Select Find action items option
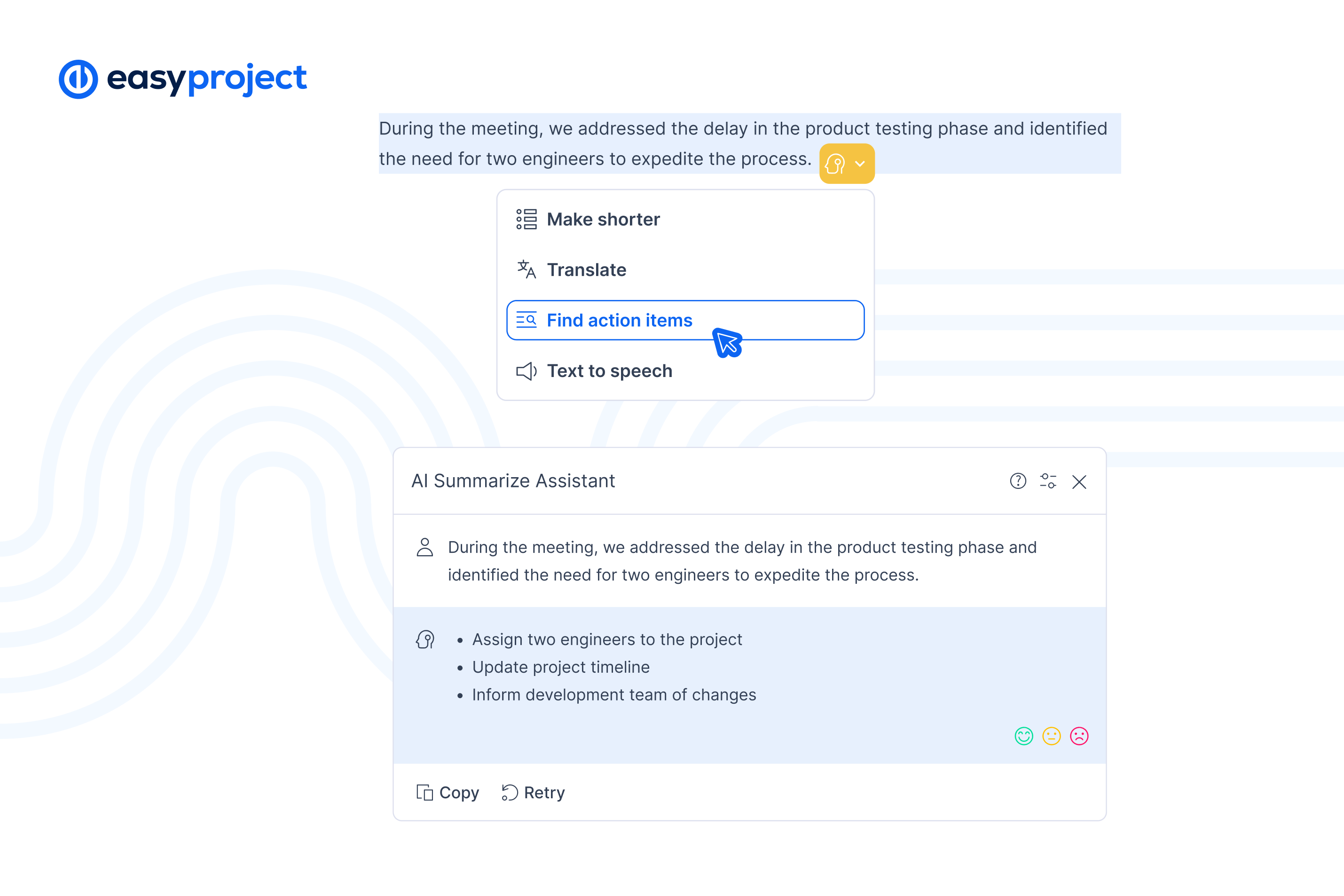1344x896 pixels. point(685,320)
